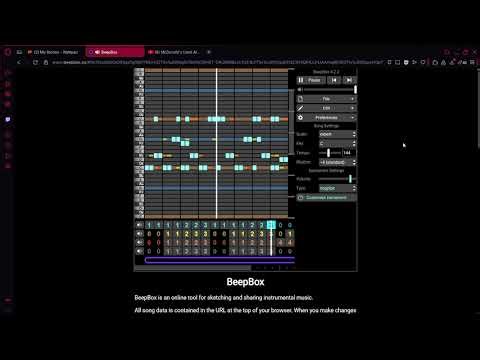Open the Scale dropdown
Screen dimensions: 480x360
click(x=337, y=134)
